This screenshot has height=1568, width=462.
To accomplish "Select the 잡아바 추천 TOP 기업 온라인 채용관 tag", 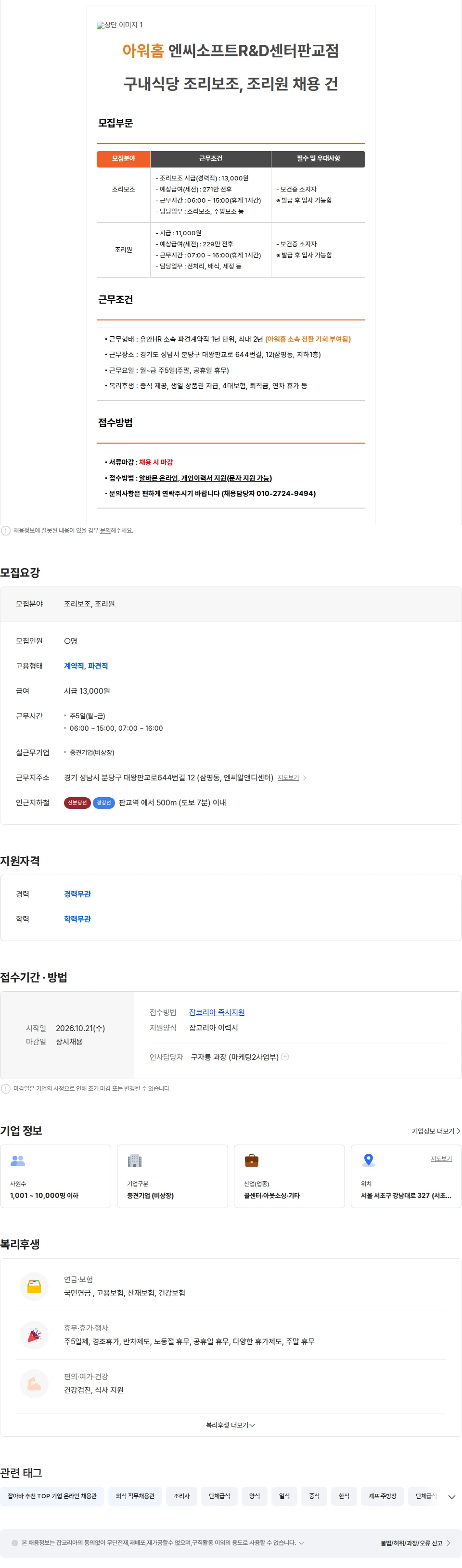I will (x=52, y=1495).
